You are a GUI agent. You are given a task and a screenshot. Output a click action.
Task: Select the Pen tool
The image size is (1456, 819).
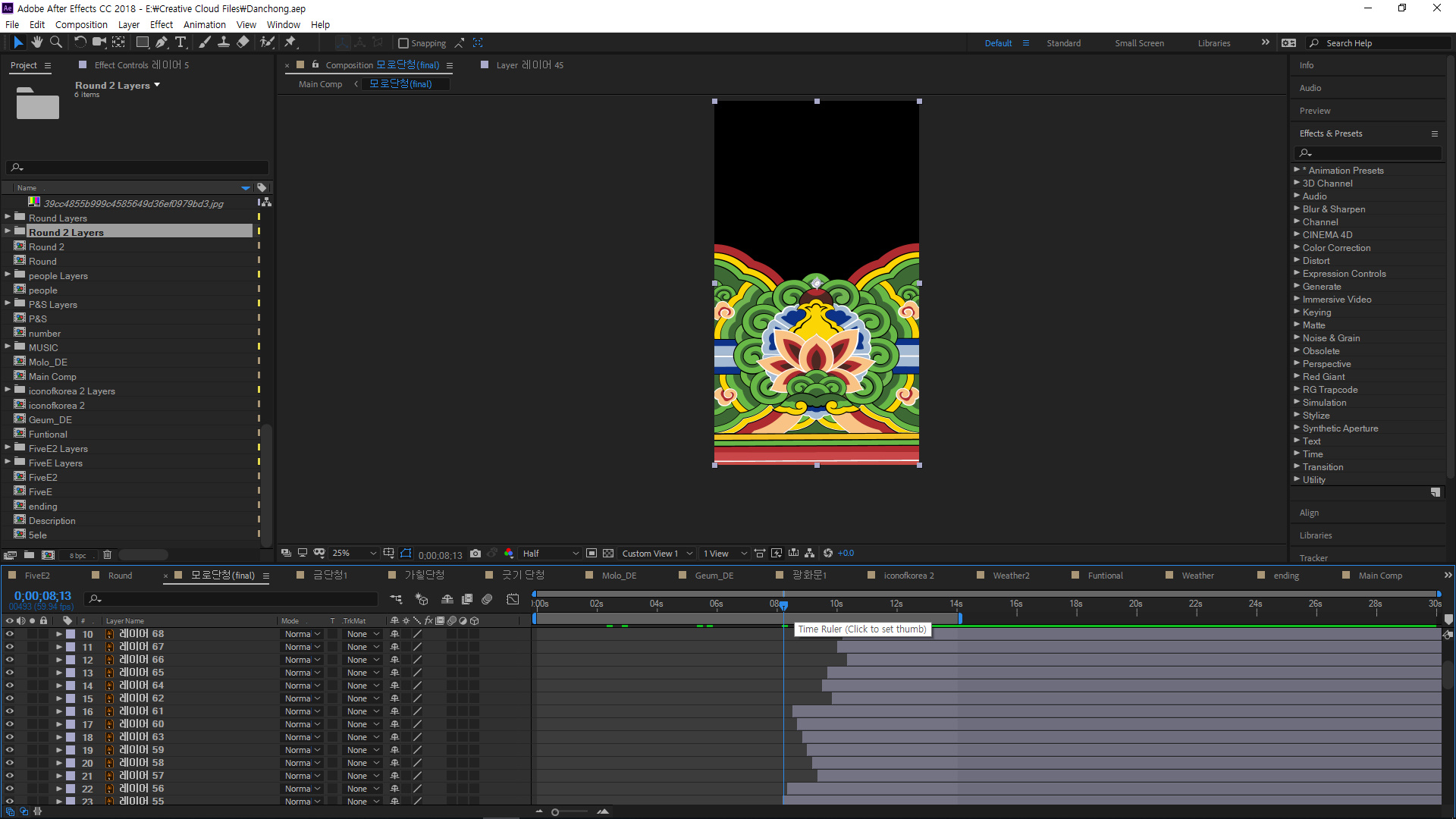(x=162, y=42)
